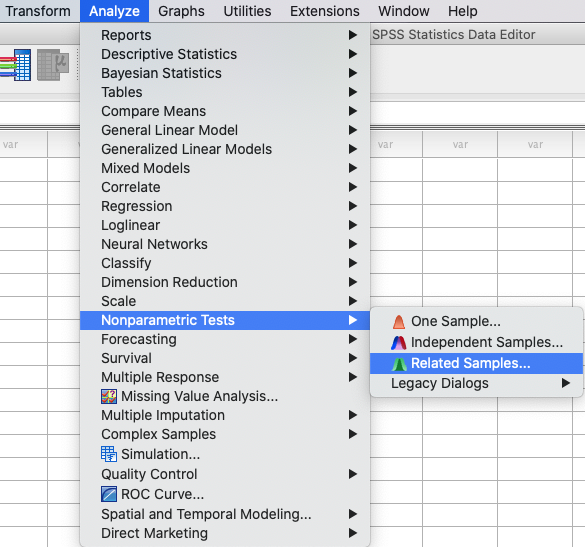The width and height of the screenshot is (585, 547).
Task: Expand the Direct Marketing submenu
Action: pos(225,533)
